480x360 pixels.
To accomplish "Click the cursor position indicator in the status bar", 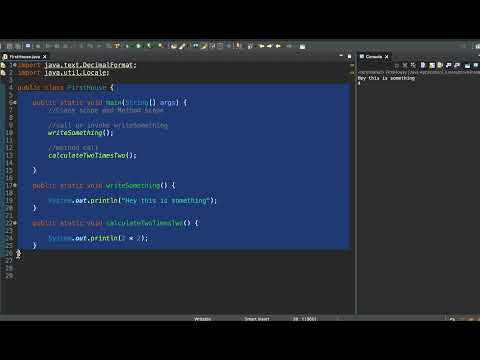I will tap(304, 319).
